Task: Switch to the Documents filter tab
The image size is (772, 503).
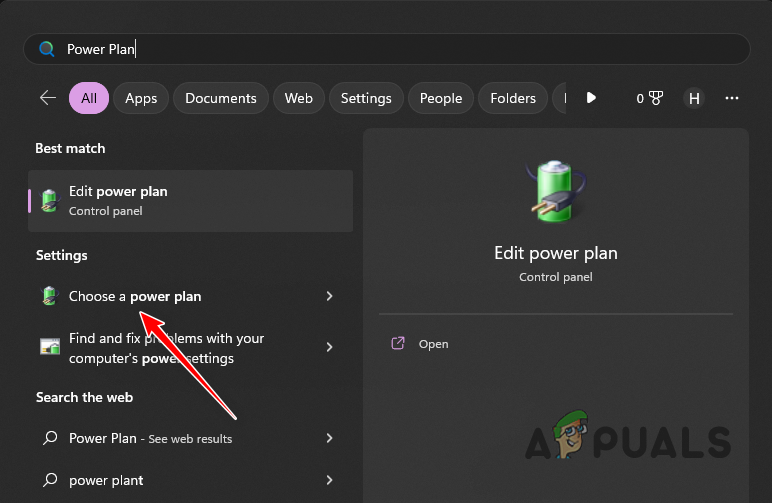Action: click(221, 98)
